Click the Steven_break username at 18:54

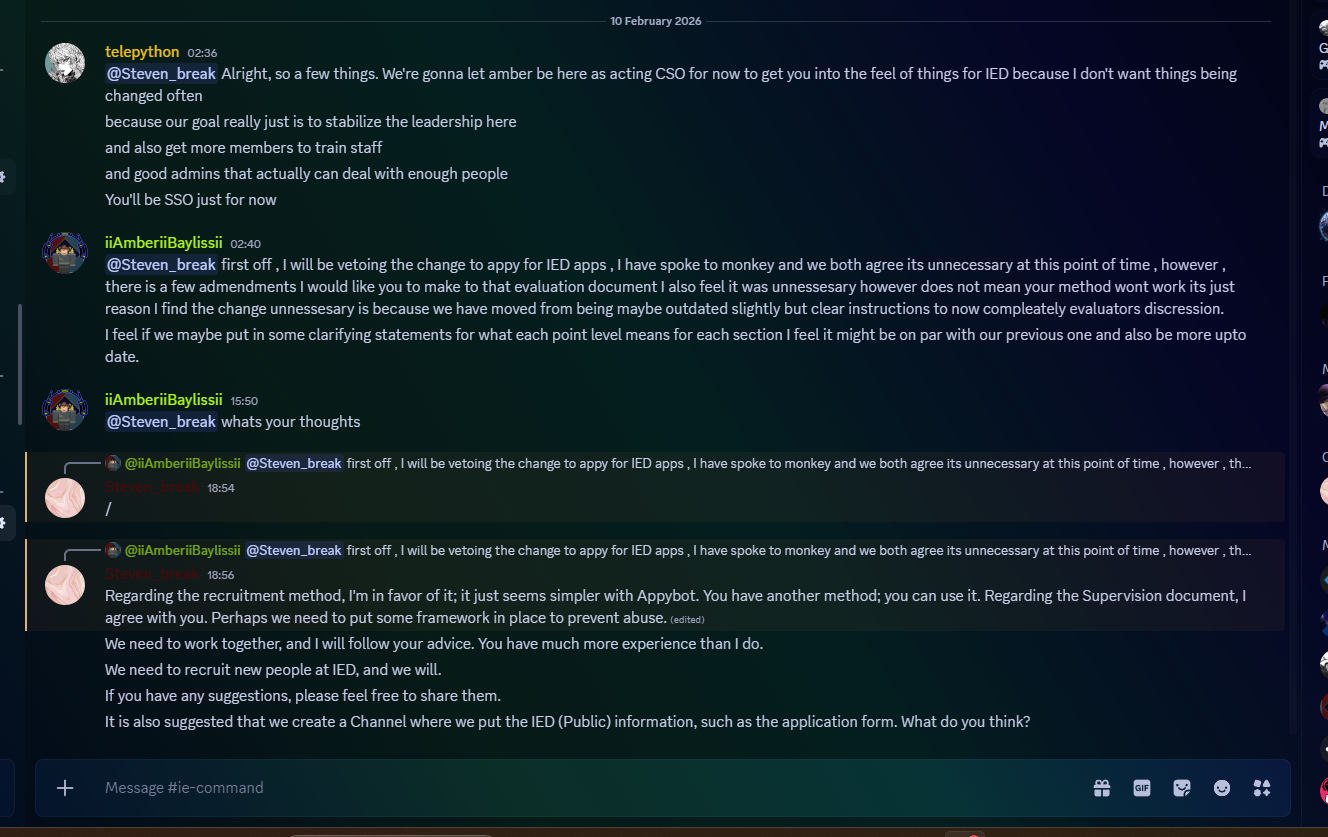pyautogui.click(x=152, y=487)
